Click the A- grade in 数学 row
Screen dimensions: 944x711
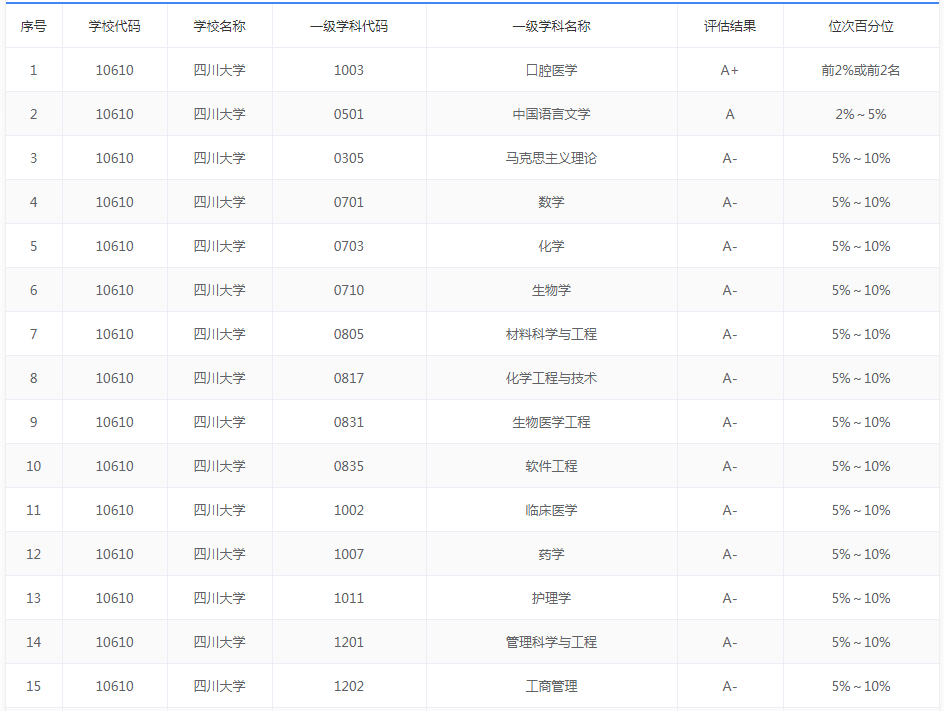[x=730, y=202]
